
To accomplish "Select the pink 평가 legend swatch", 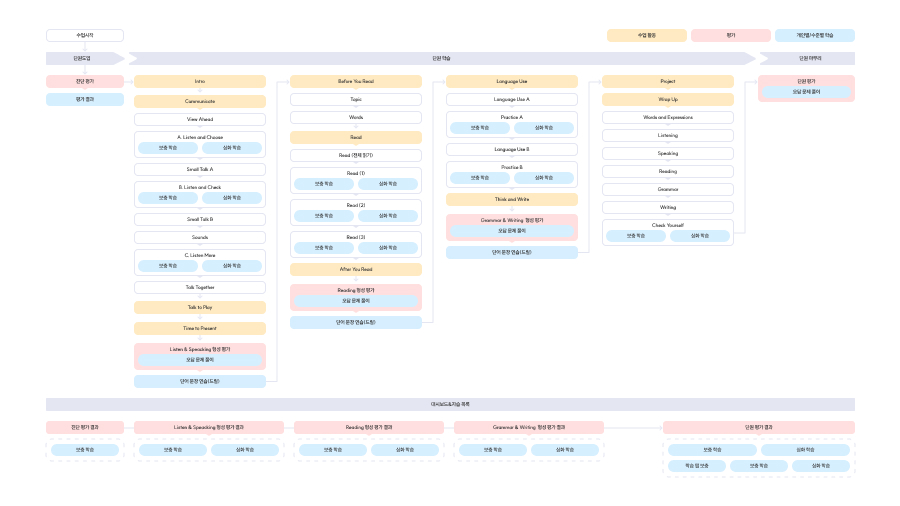I will pos(731,35).
